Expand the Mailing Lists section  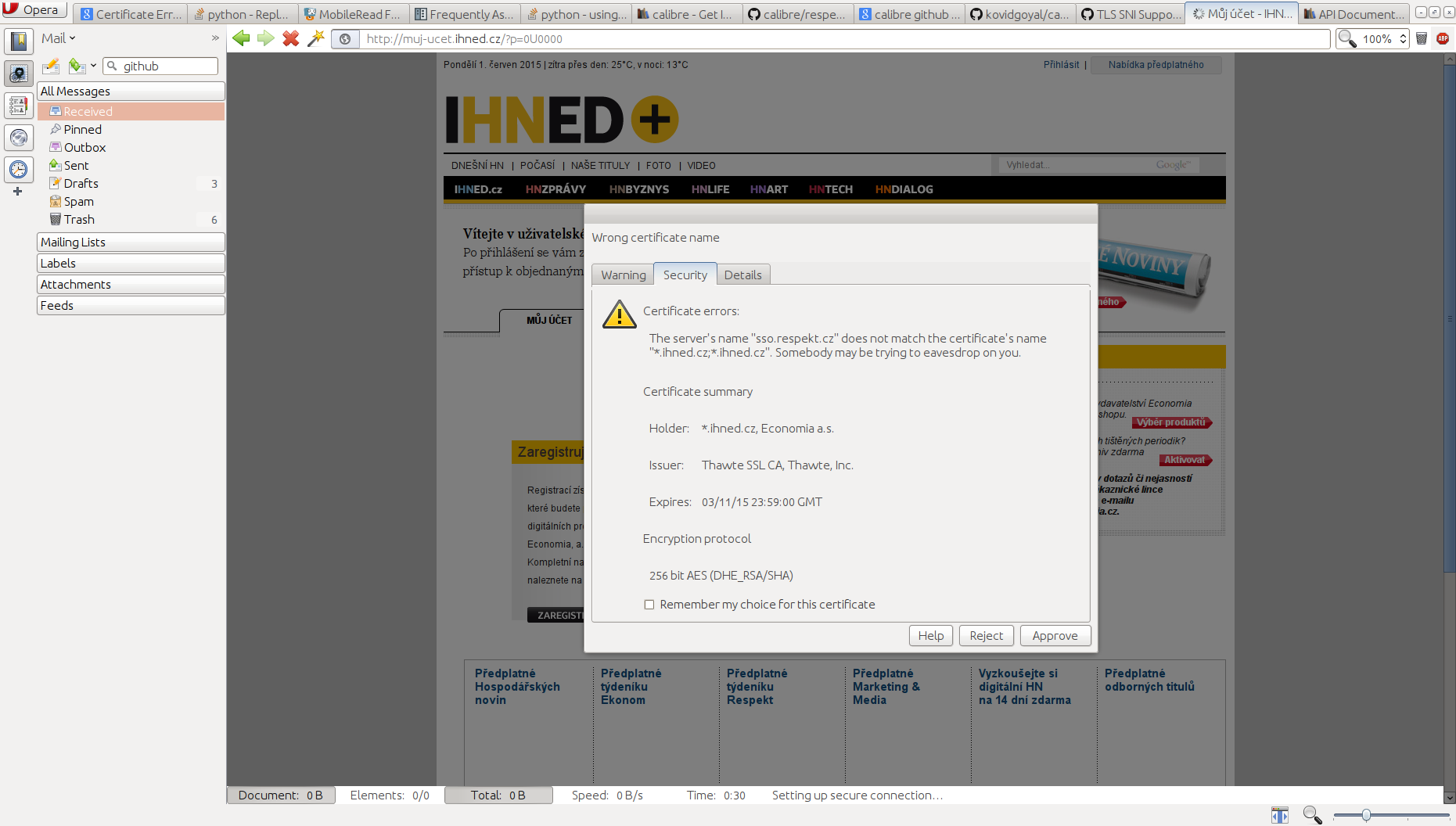131,242
